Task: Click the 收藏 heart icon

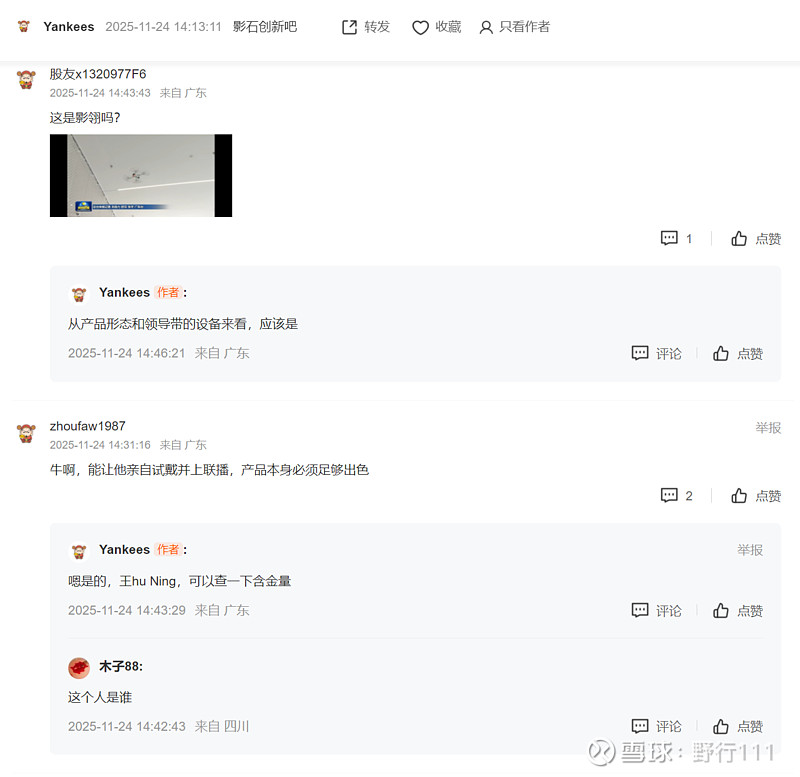Action: 420,27
